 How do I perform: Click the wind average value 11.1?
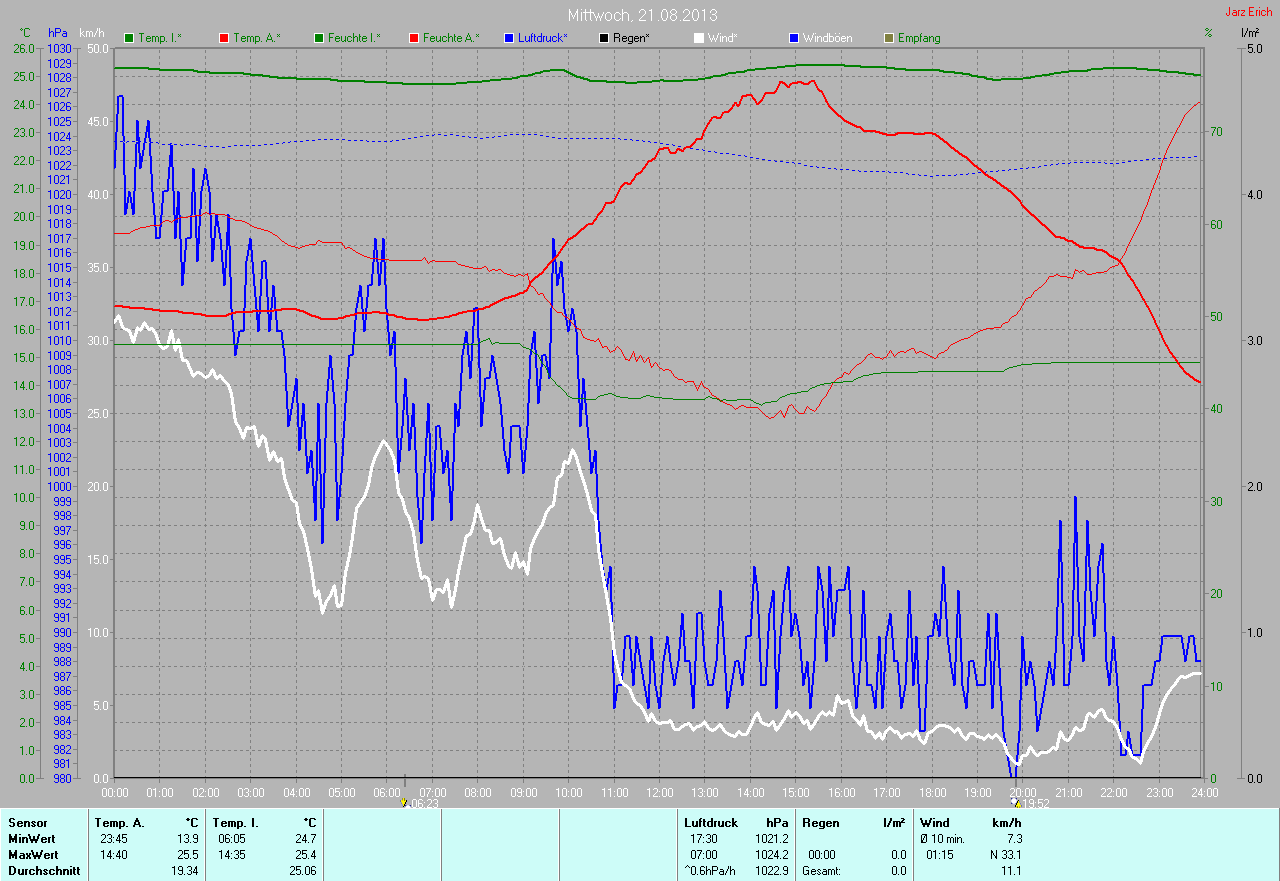[x=1011, y=871]
